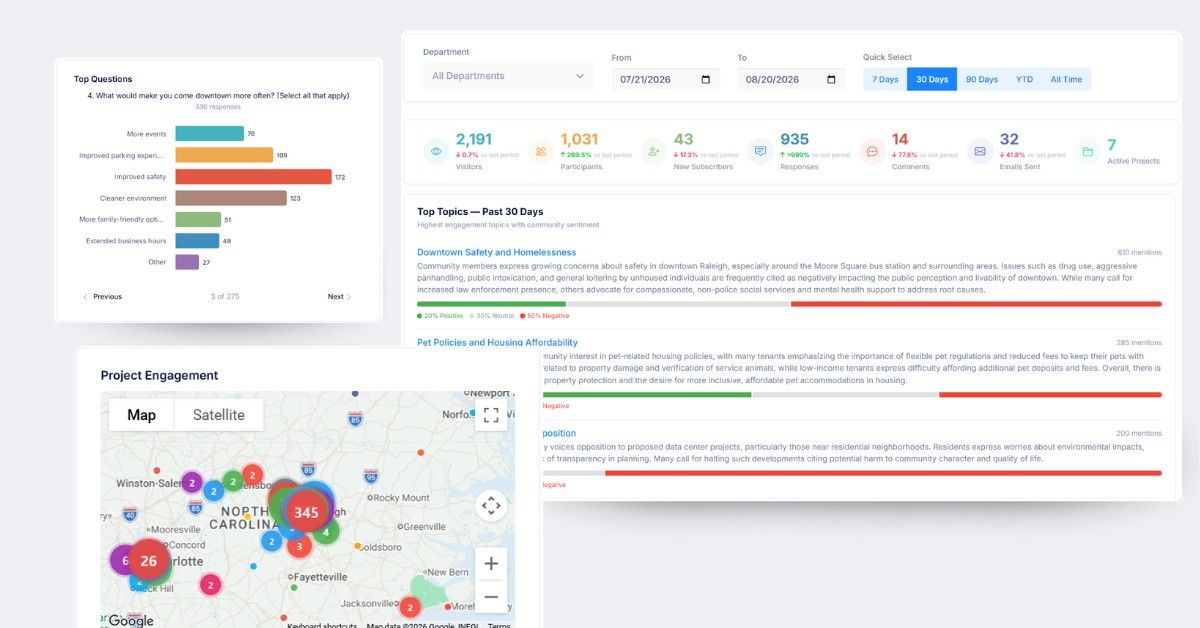Click the green More family-friendly options bar

[198, 220]
